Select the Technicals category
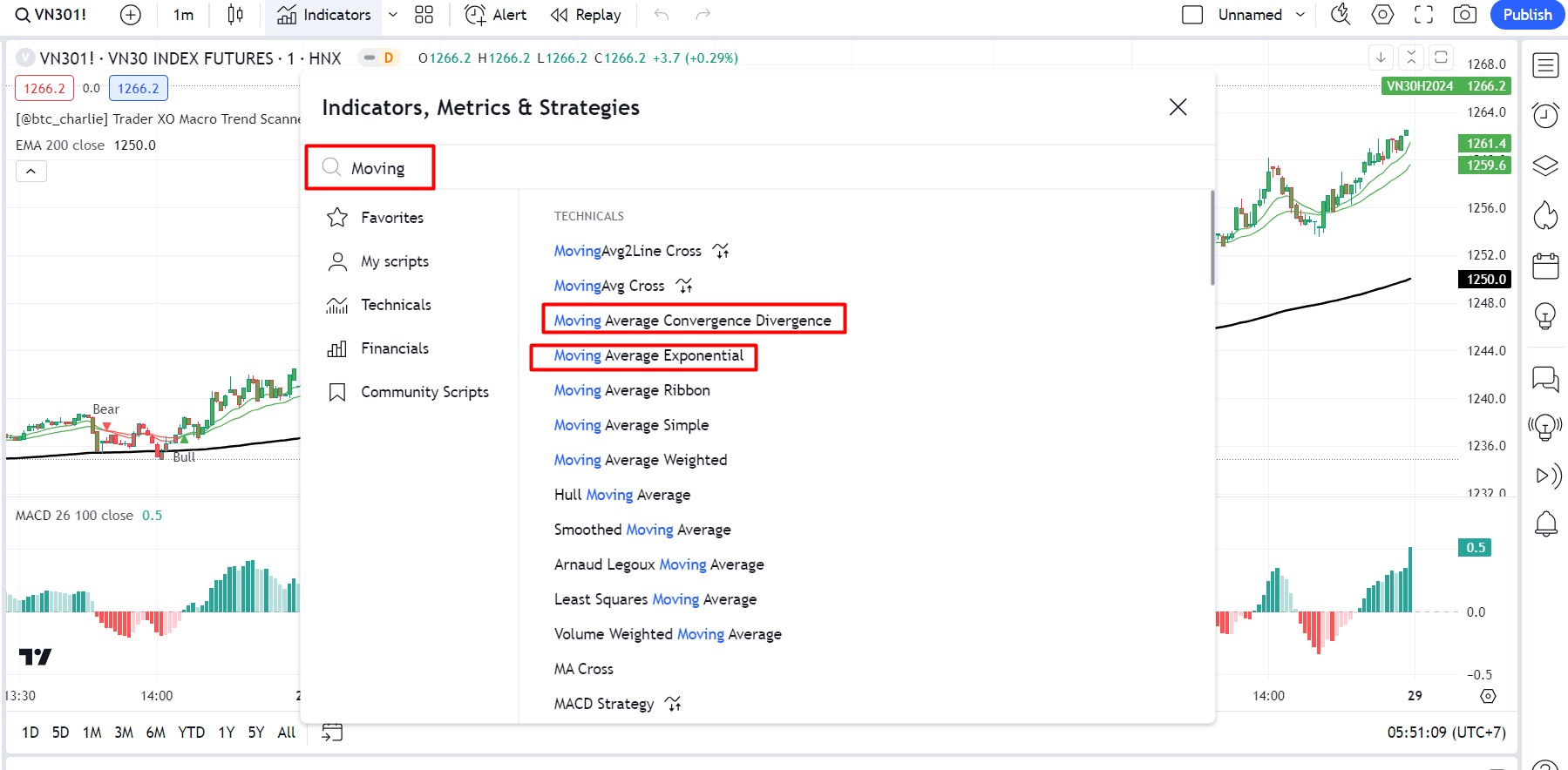 click(396, 305)
